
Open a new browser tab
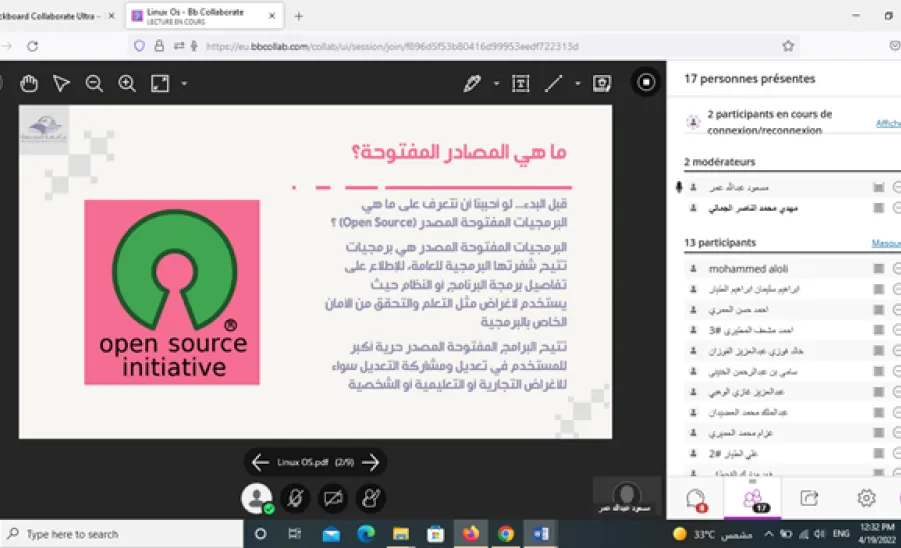pyautogui.click(x=298, y=16)
